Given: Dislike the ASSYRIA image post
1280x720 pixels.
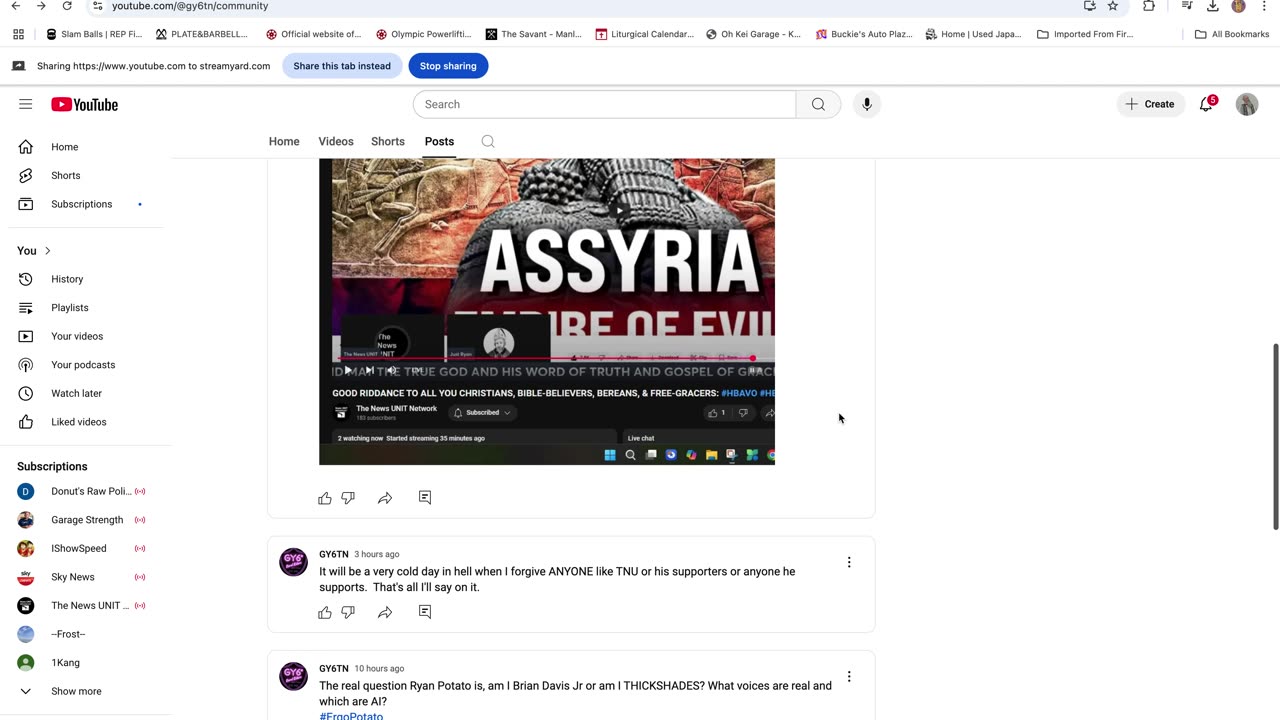Looking at the screenshot, I should click(x=348, y=498).
